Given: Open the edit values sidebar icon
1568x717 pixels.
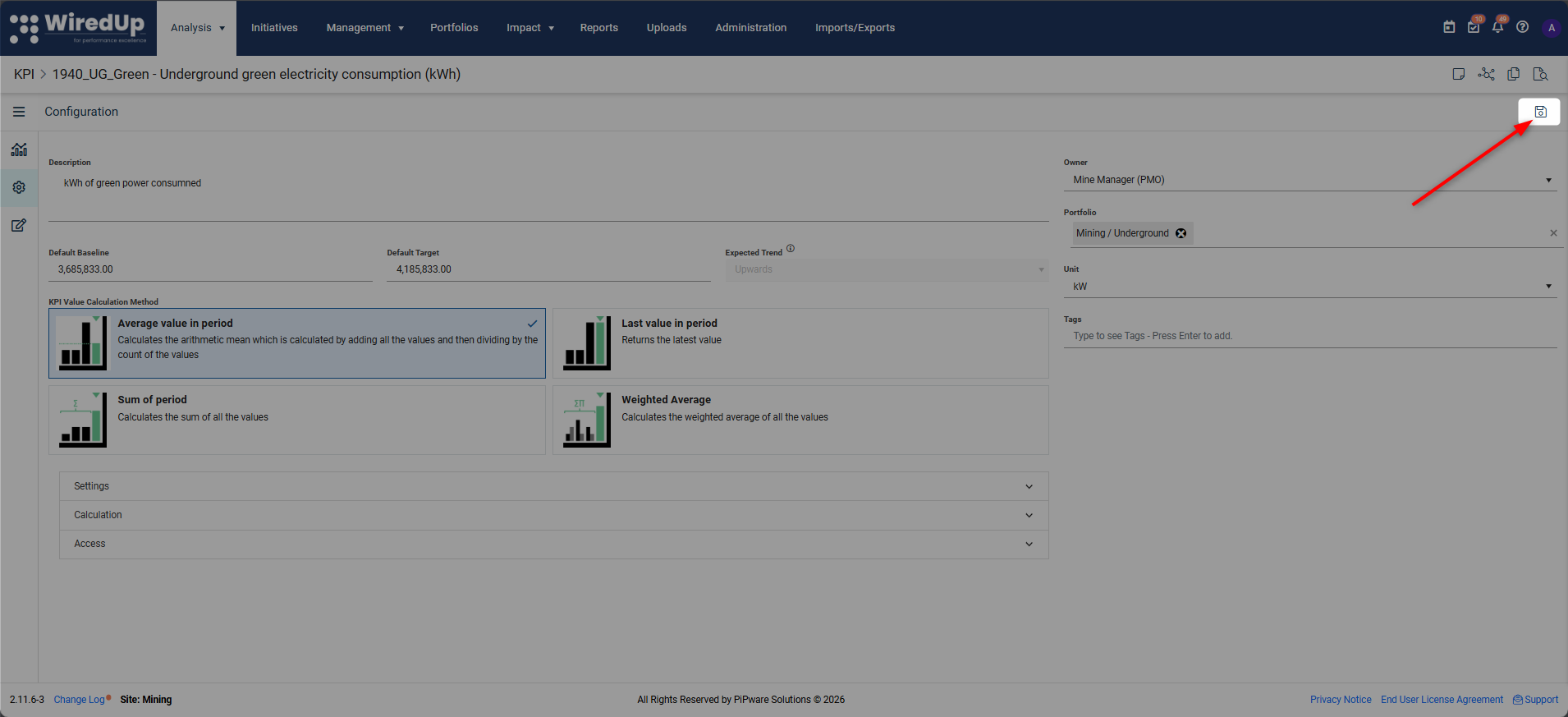Looking at the screenshot, I should [19, 225].
